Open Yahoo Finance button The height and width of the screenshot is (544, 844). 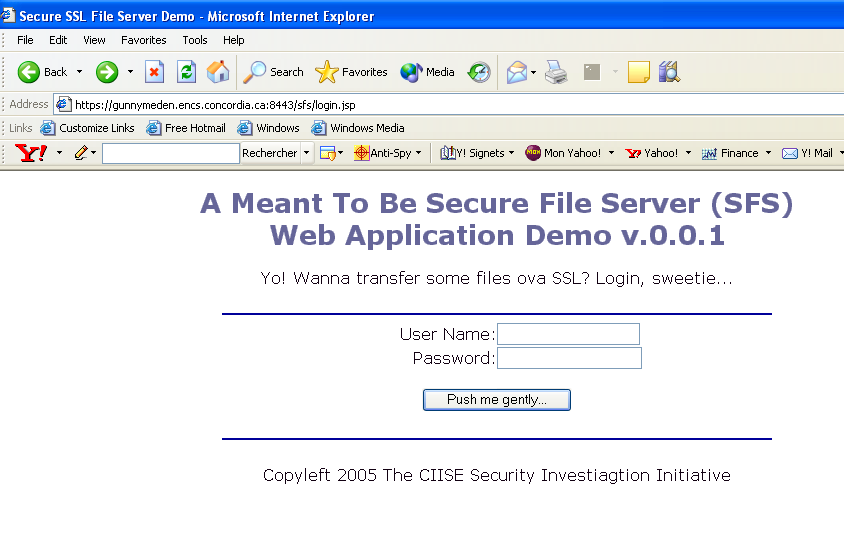730,153
